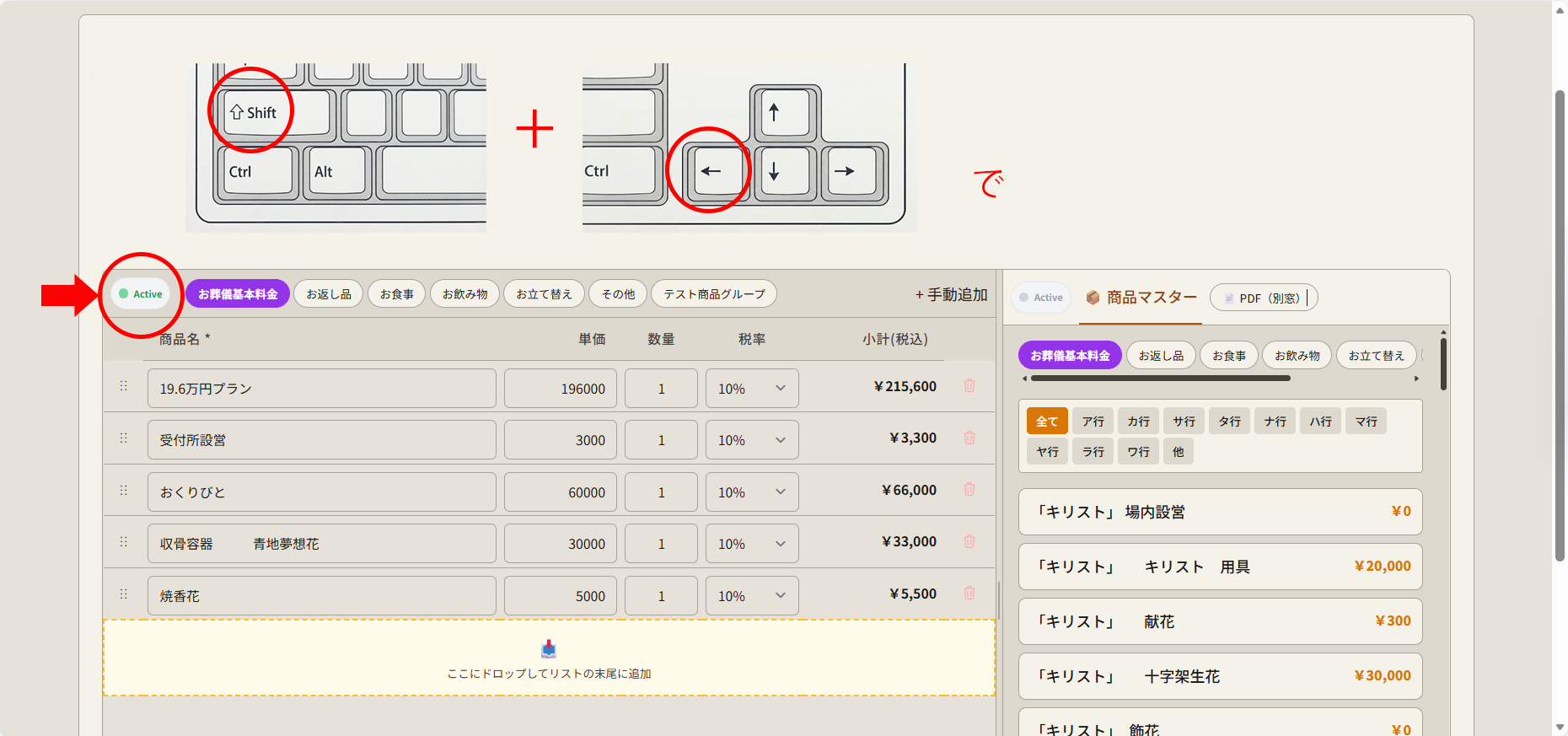The height and width of the screenshot is (736, 1568).
Task: Select 「キリスト」 キリスト 用具 card
Action: click(x=1220, y=567)
